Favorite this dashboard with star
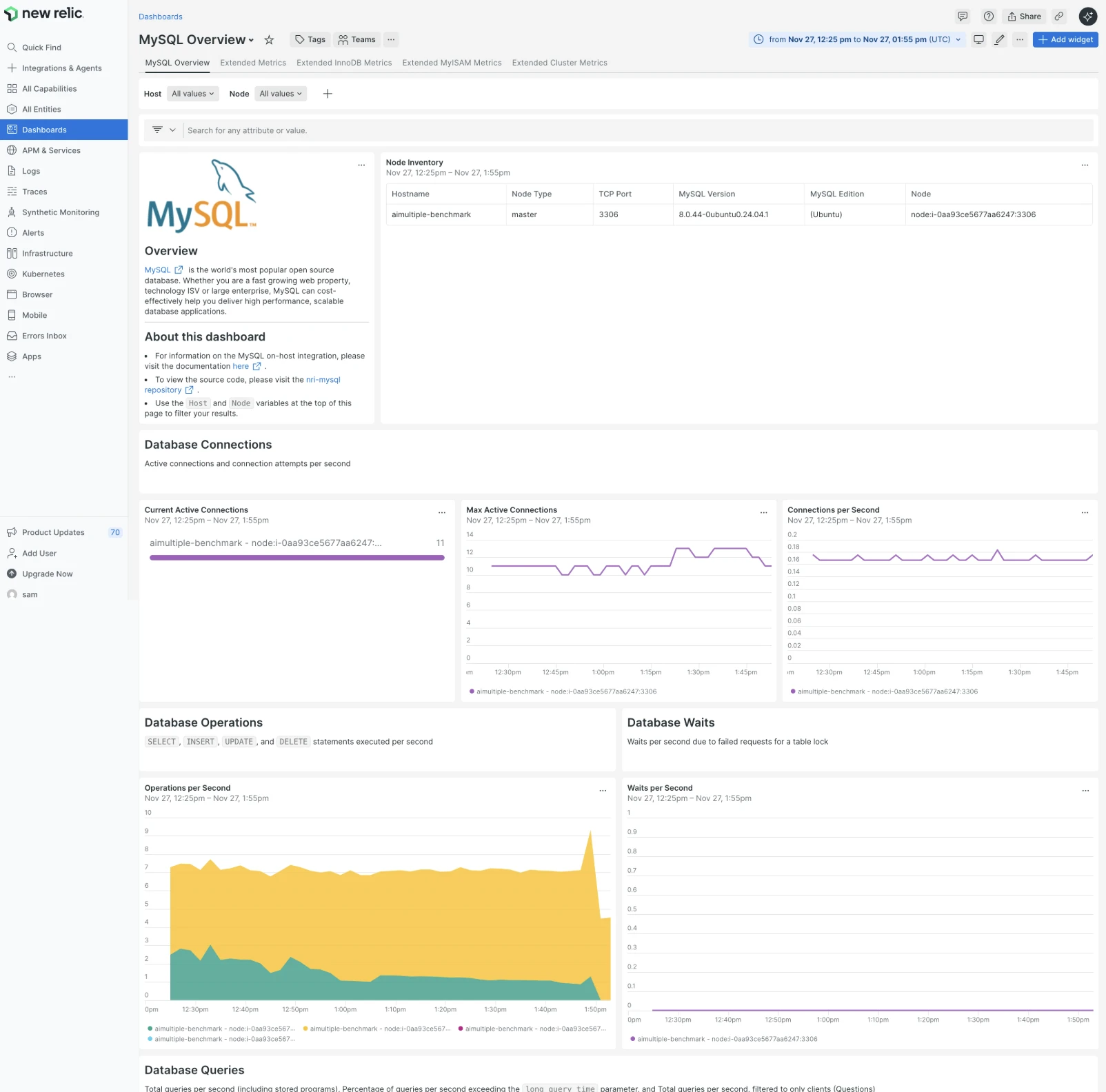This screenshot has width=1106, height=1092. point(270,40)
